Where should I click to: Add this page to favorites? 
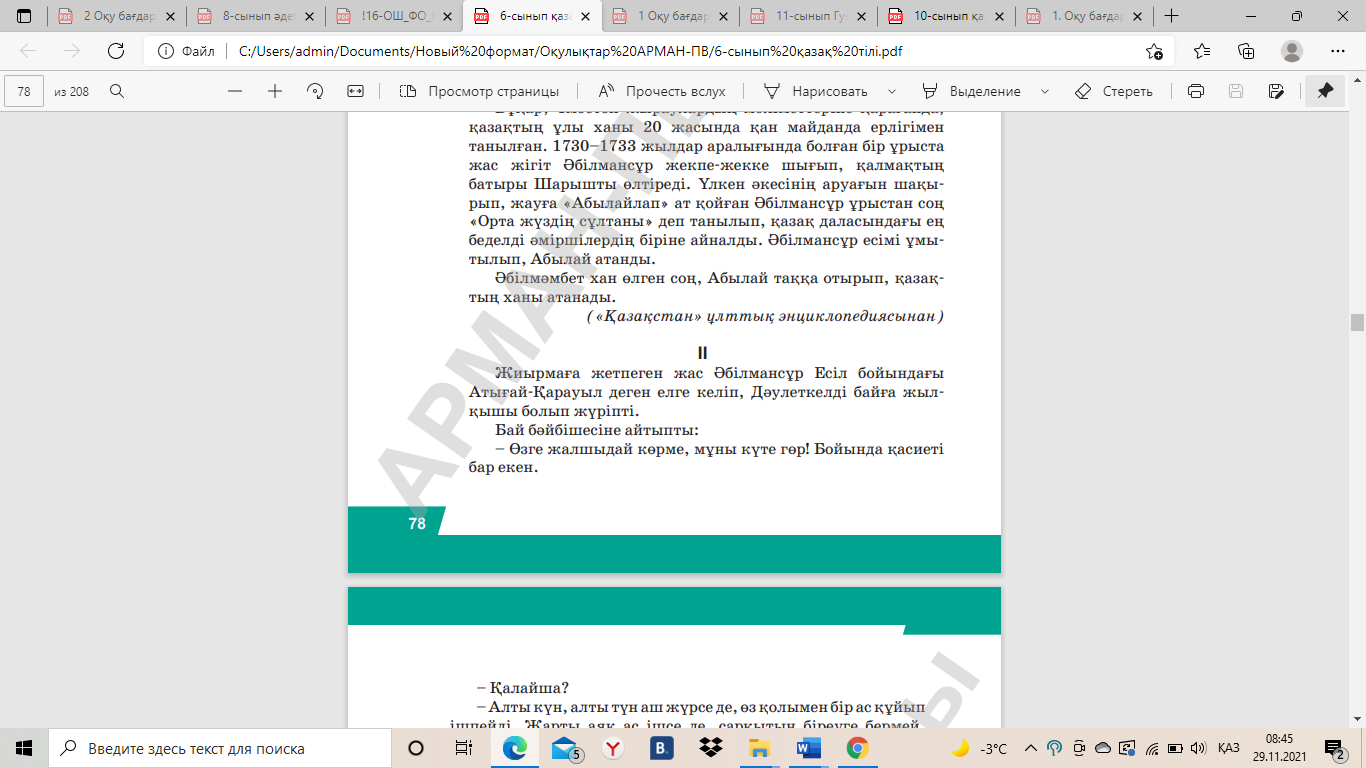click(1155, 52)
